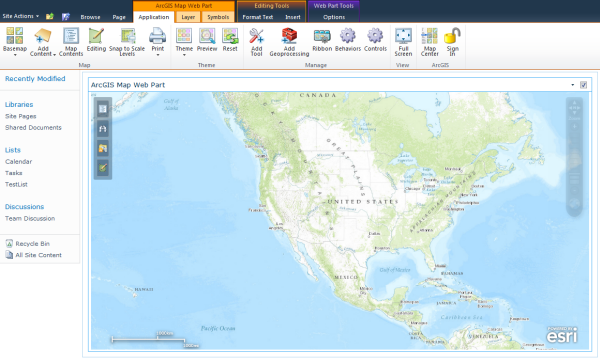Screen dimensions: 600x363
Task: Toggle Snap to Scale Levels
Action: (x=127, y=41)
